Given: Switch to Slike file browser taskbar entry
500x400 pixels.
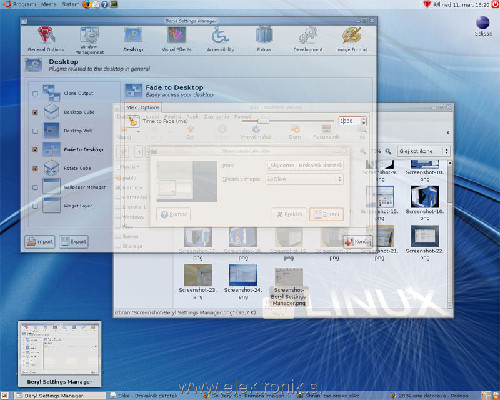Looking at the screenshot, I should pos(151,396).
